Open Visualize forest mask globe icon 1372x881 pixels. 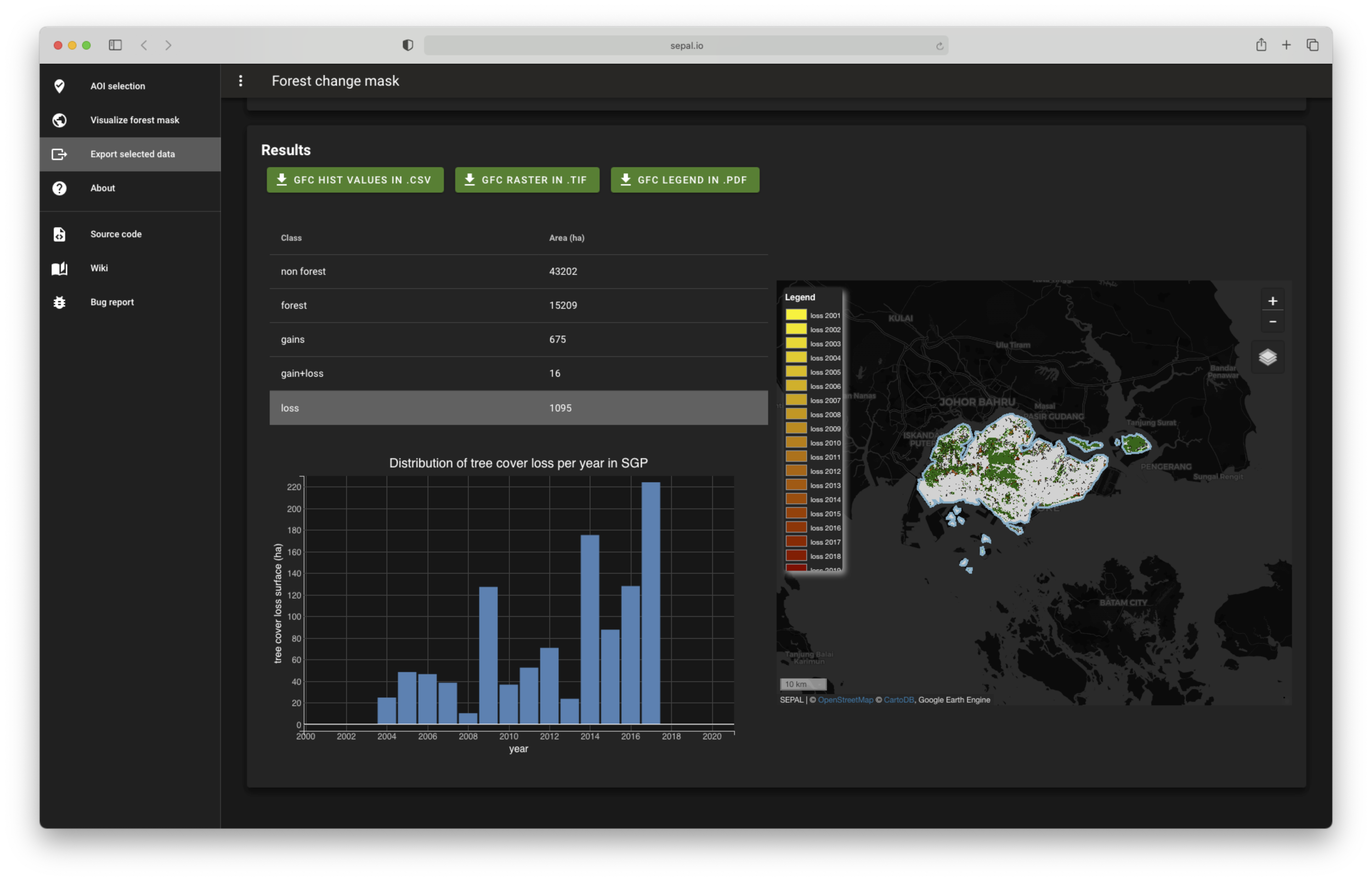click(59, 120)
